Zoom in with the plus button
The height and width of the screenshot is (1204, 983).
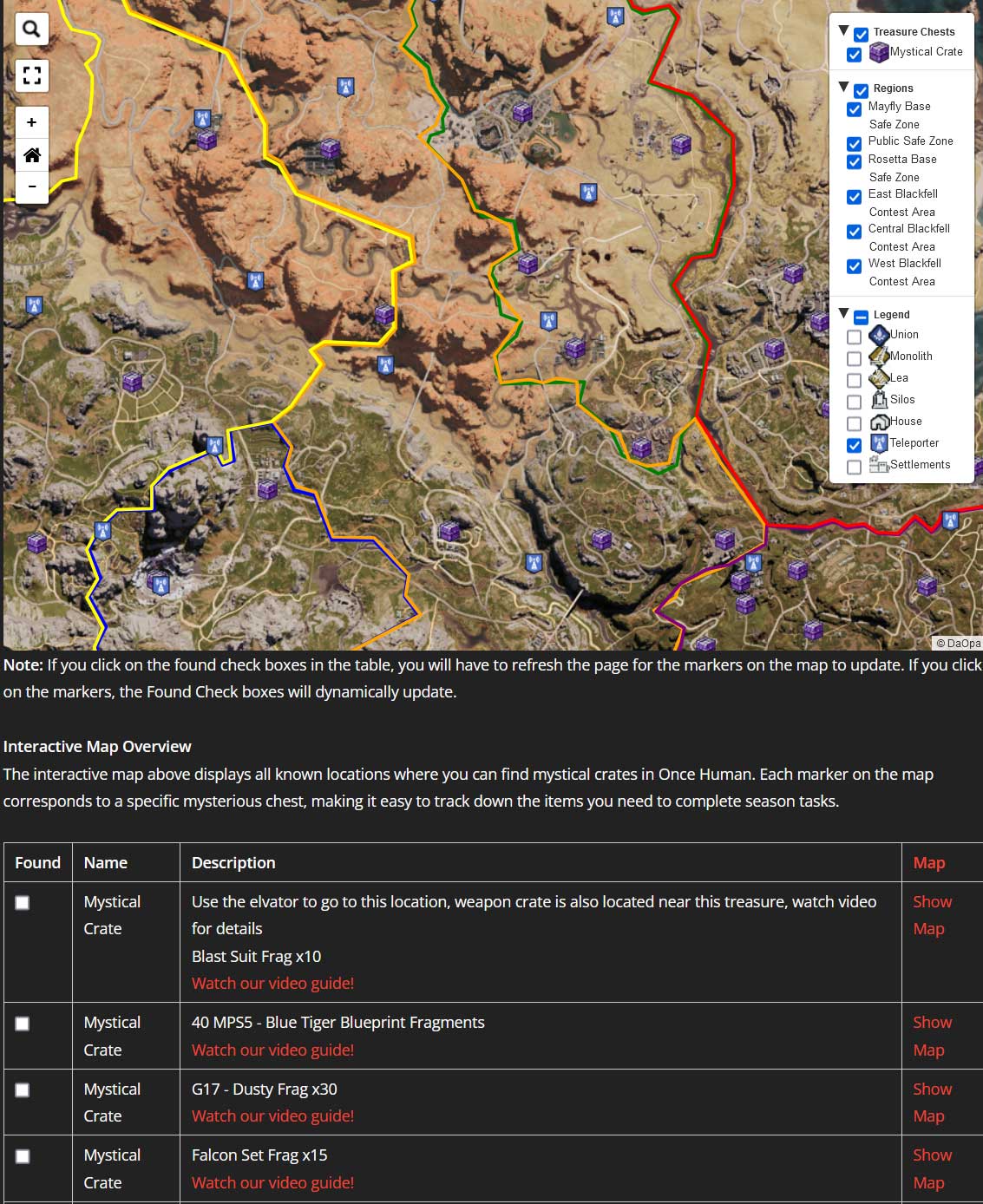coord(31,122)
